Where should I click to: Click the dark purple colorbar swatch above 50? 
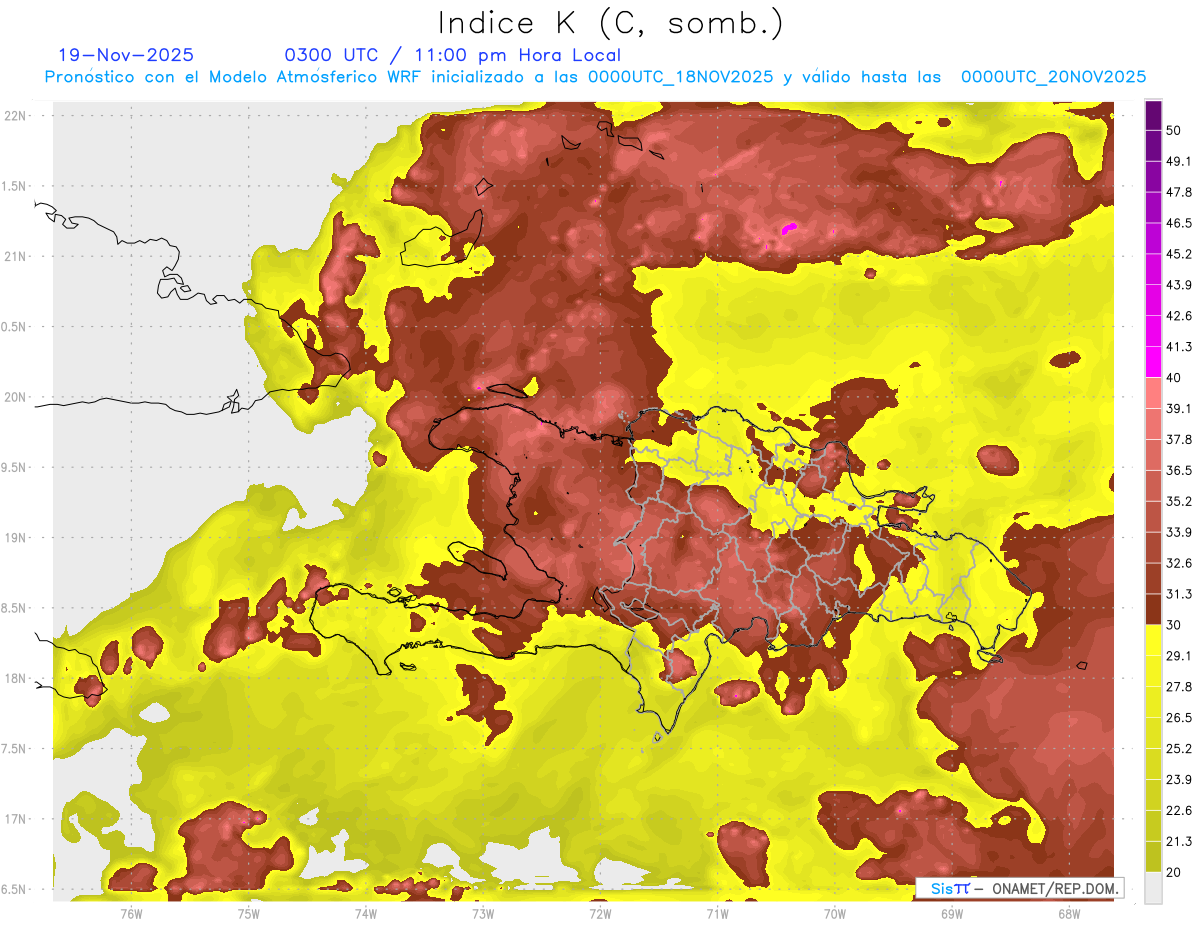tap(1153, 115)
